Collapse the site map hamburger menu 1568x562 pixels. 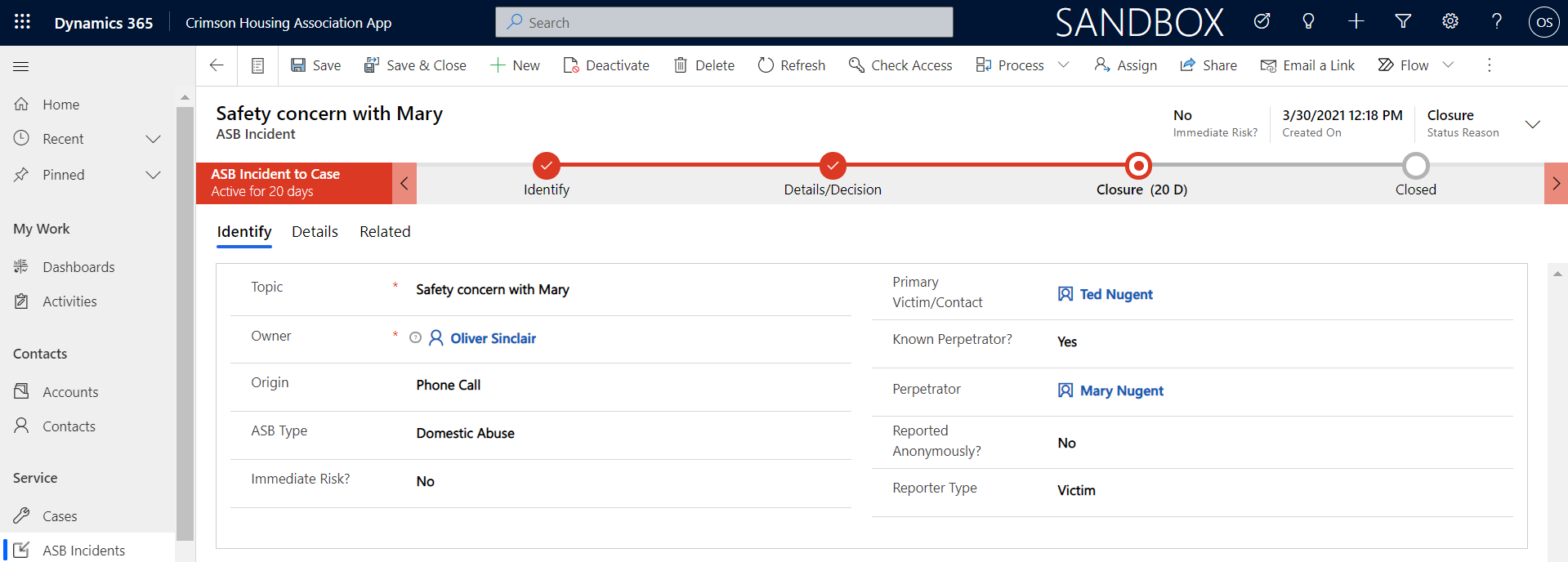point(21,66)
